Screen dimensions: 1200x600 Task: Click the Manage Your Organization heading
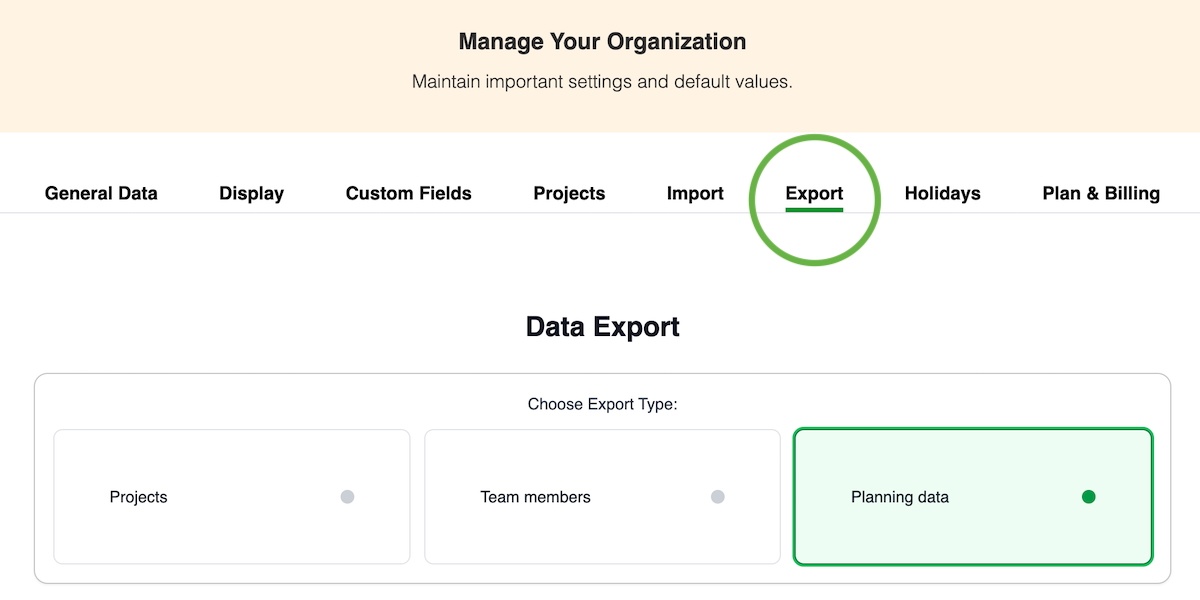(602, 42)
